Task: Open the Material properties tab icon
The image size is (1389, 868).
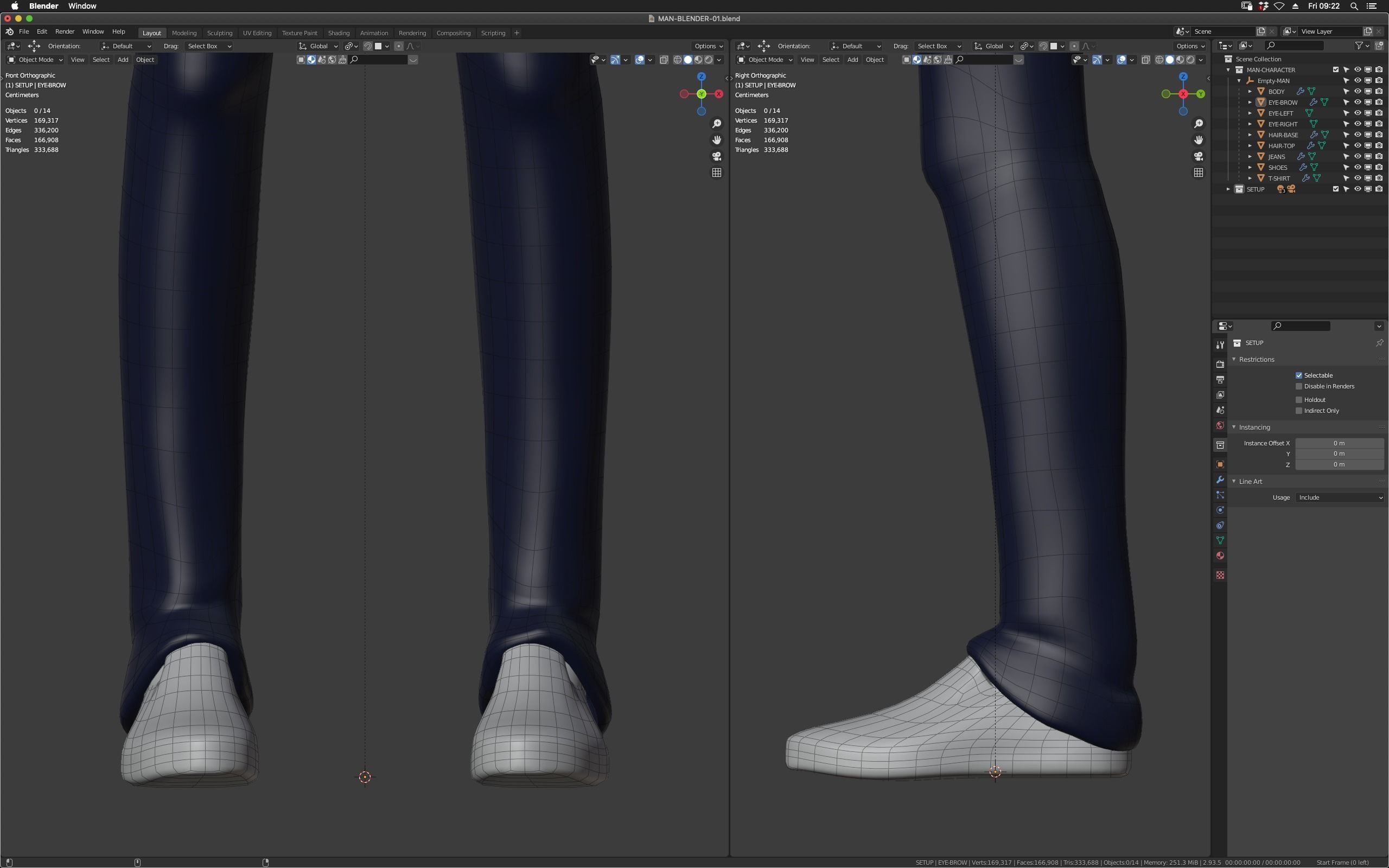Action: coord(1220,556)
